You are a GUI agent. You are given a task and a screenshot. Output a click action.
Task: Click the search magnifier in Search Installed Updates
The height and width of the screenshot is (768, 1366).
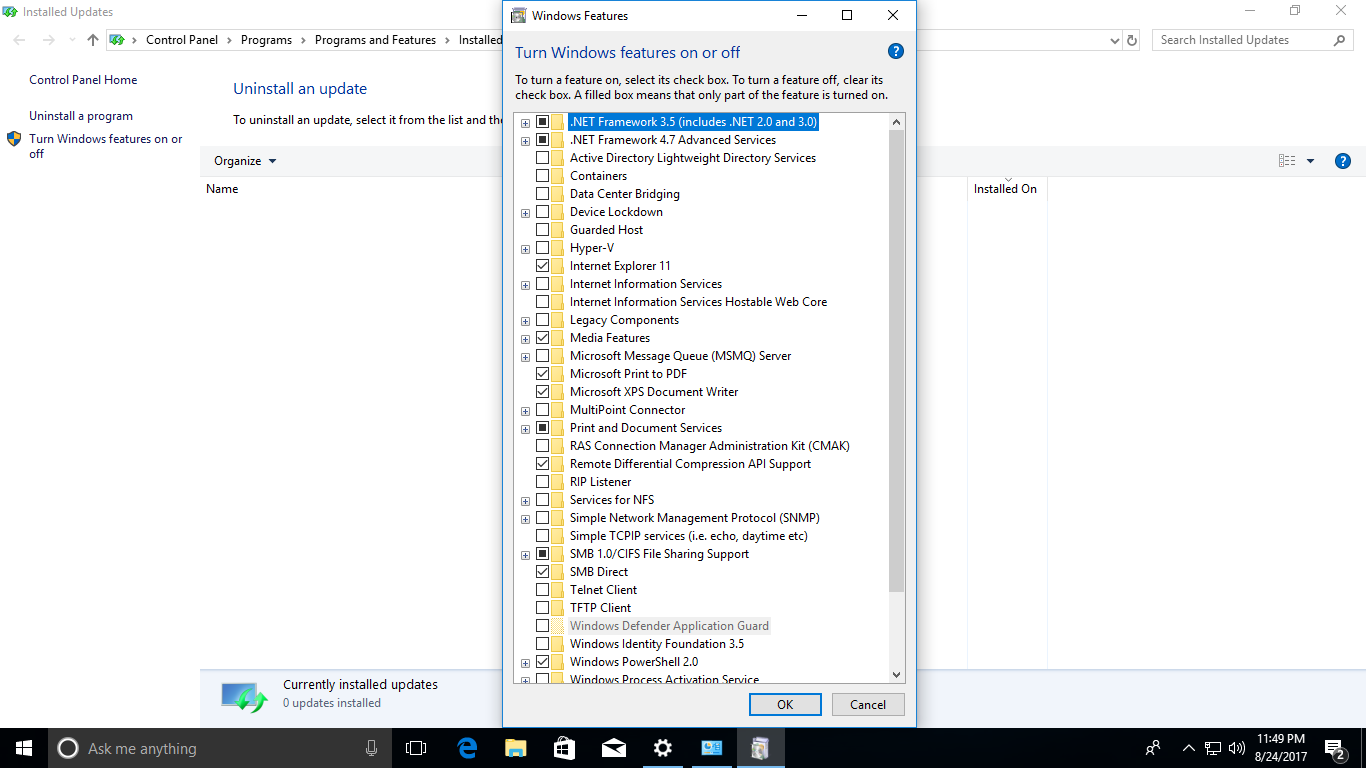[1340, 40]
